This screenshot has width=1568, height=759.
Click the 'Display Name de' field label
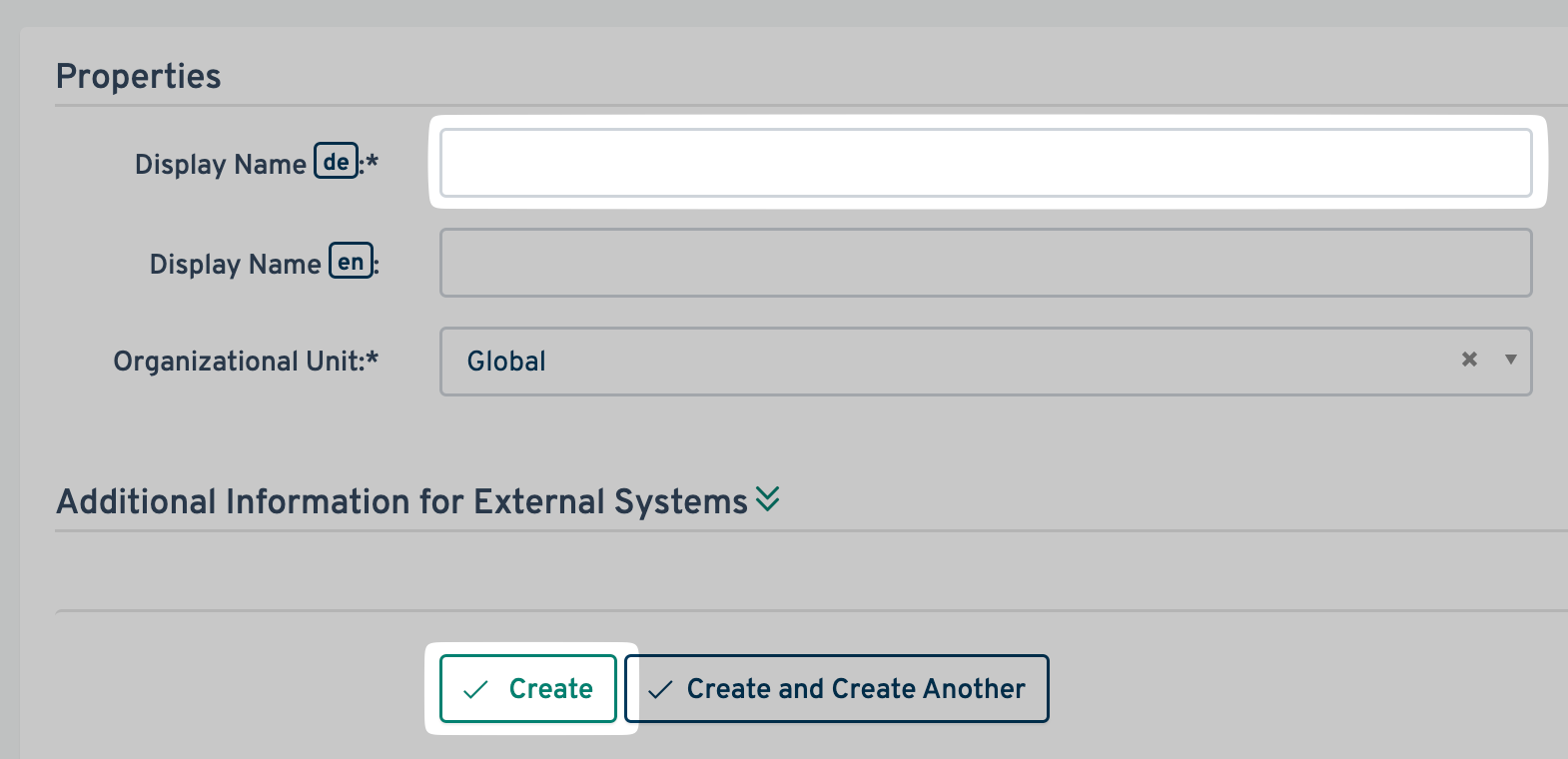pyautogui.click(x=221, y=165)
